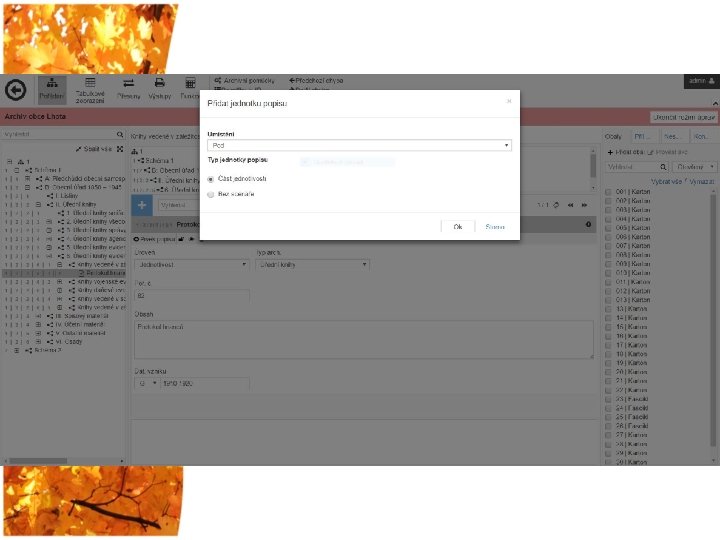
Task: Open Tabulkové zobrazení table view
Action: coord(90,90)
